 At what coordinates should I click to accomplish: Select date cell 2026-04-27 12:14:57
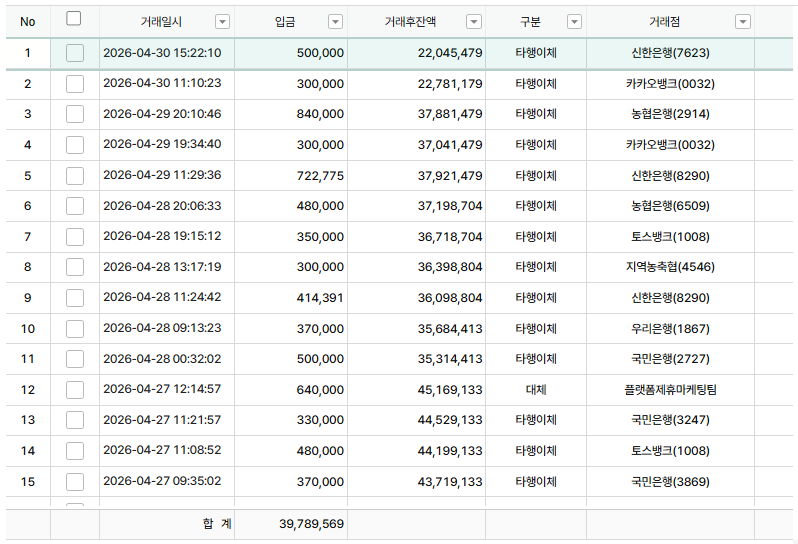162,389
